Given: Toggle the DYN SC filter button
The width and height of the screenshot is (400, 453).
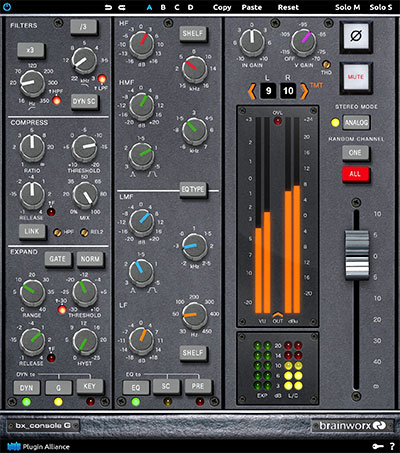Looking at the screenshot, I should coord(84,101).
